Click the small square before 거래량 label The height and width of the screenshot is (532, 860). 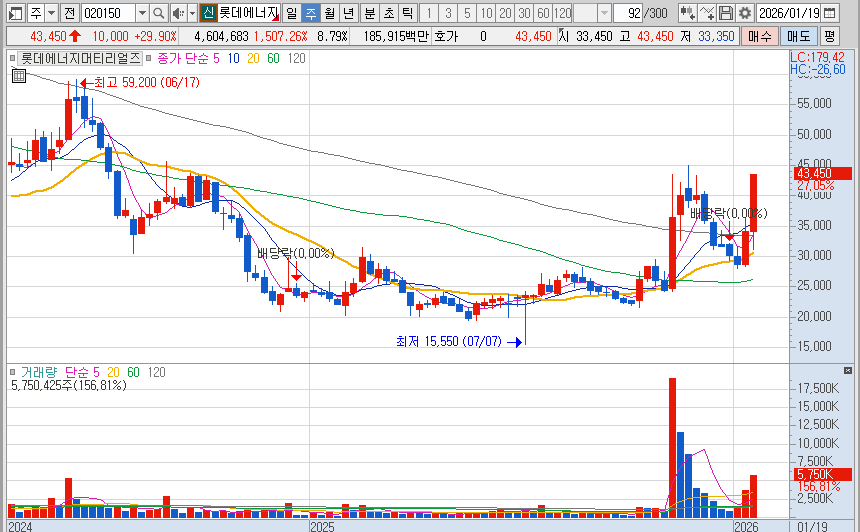pos(13,372)
